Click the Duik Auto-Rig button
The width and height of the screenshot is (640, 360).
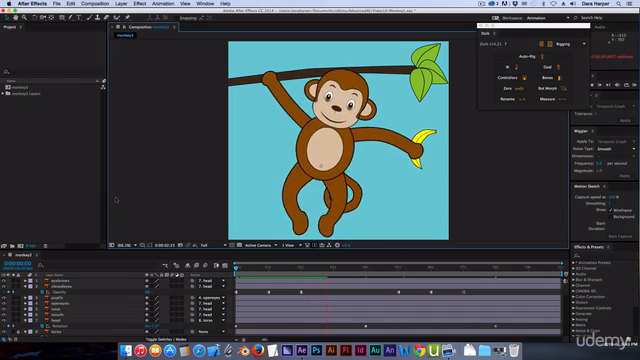pos(531,56)
